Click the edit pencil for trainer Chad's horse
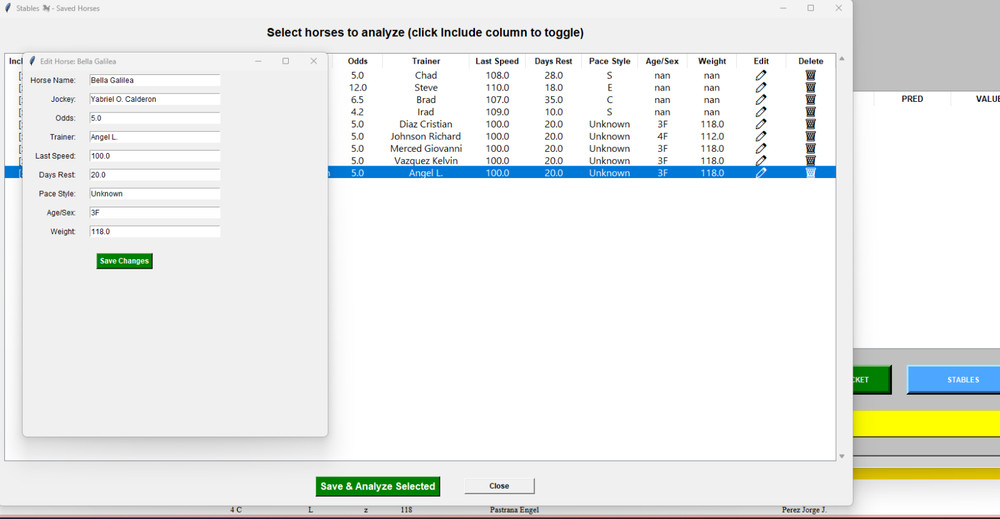Viewport: 1000px width, 519px height. [x=761, y=75]
